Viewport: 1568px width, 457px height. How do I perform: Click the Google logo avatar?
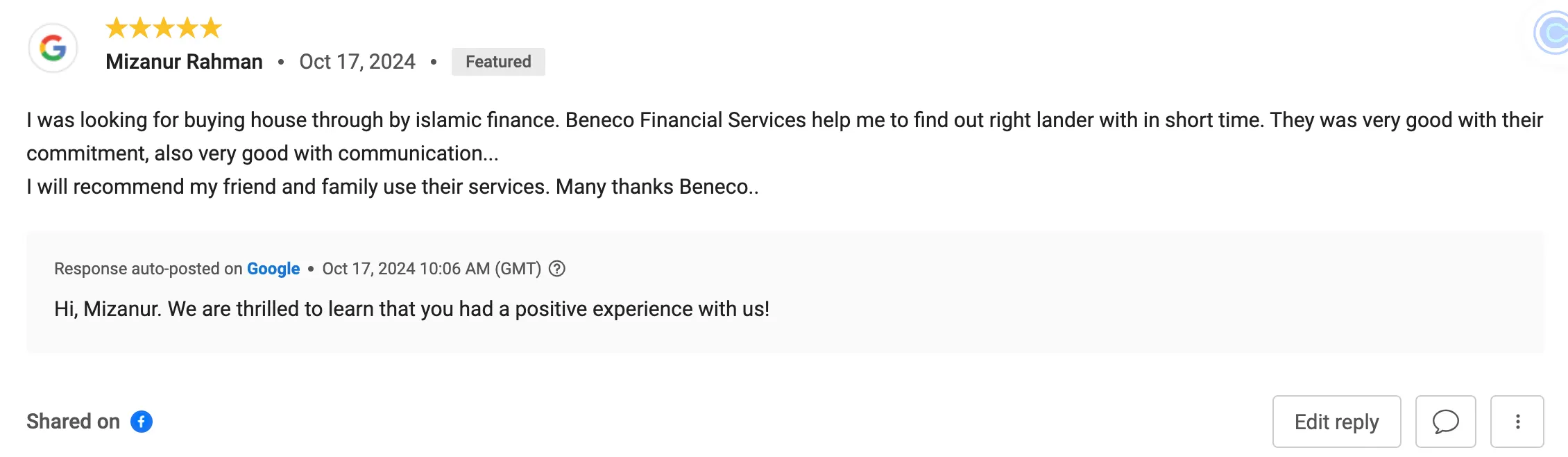[53, 48]
